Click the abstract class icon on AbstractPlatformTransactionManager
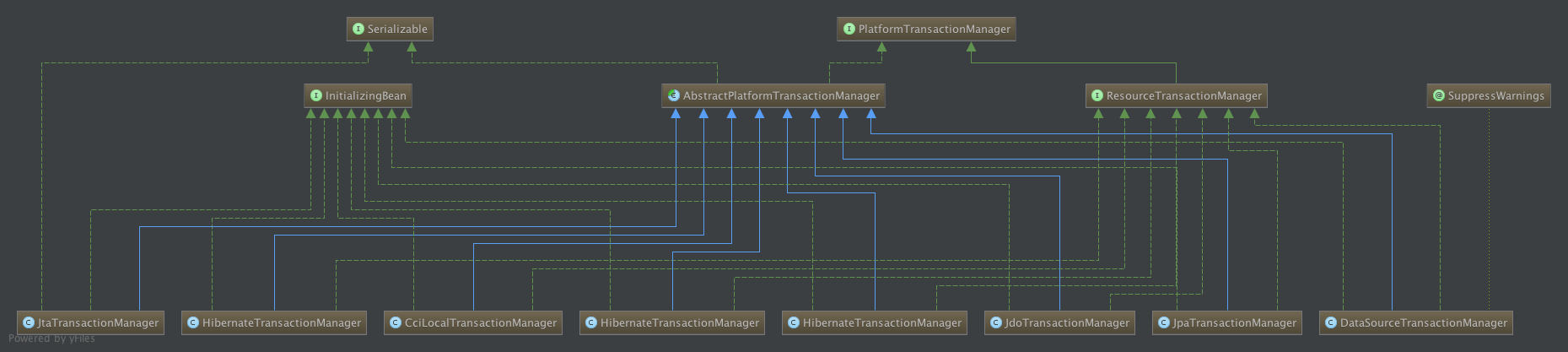Image resolution: width=1568 pixels, height=352 pixels. click(x=673, y=95)
